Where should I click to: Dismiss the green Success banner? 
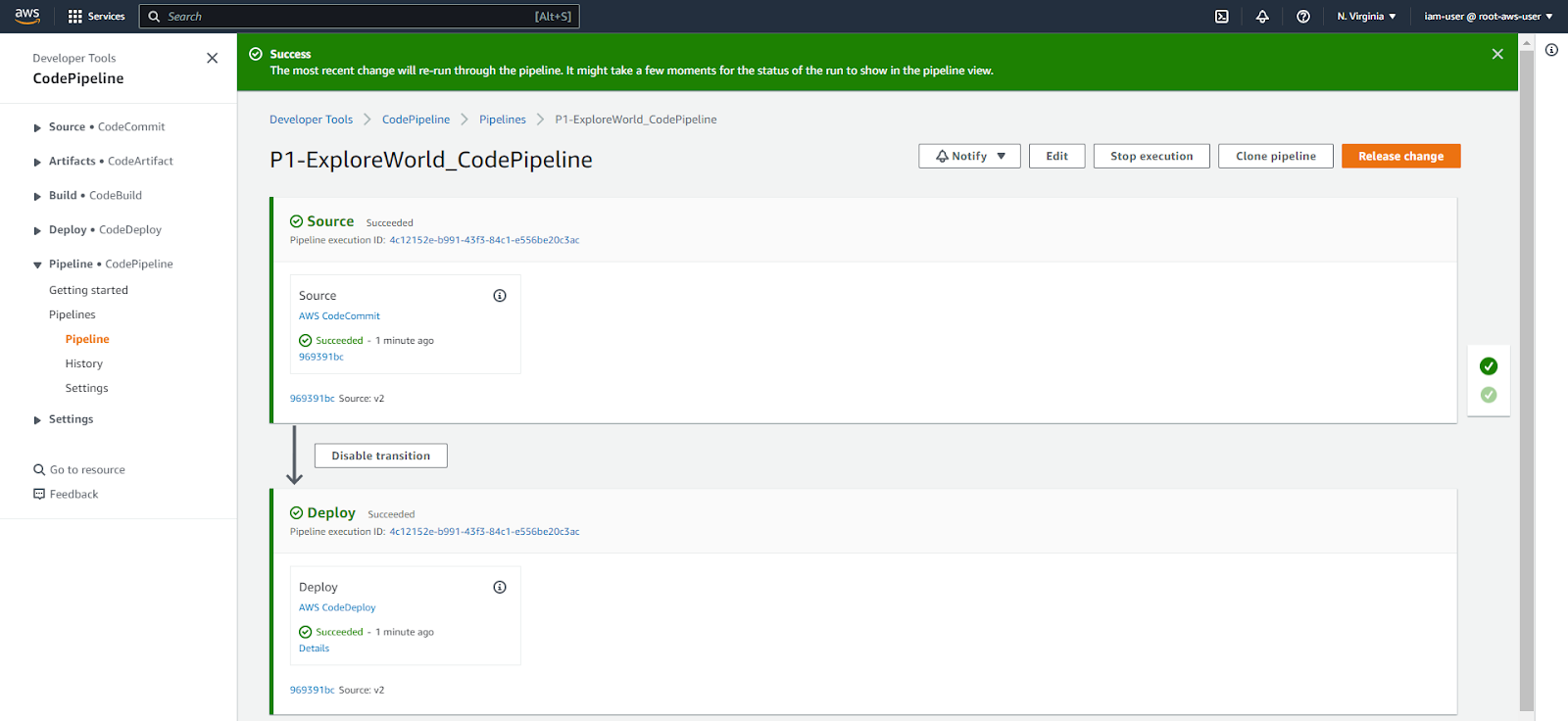[x=1497, y=54]
